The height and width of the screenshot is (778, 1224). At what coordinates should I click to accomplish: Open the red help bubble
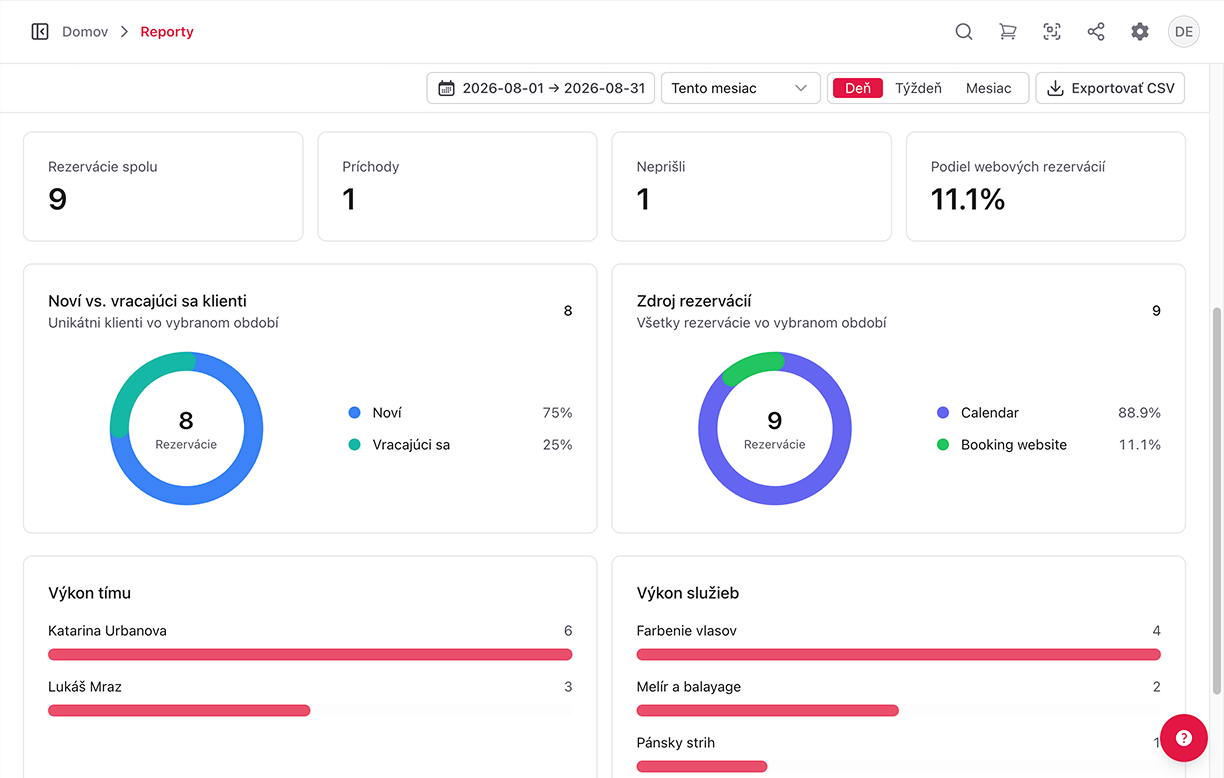pos(1184,738)
